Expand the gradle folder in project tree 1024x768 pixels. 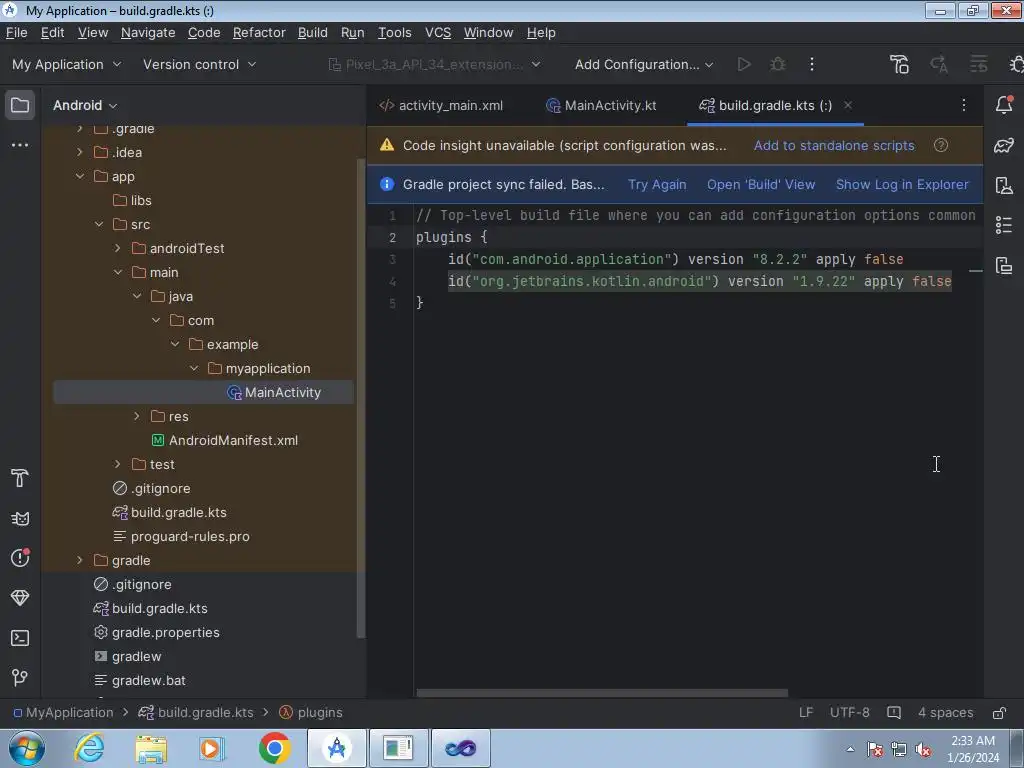click(x=80, y=560)
